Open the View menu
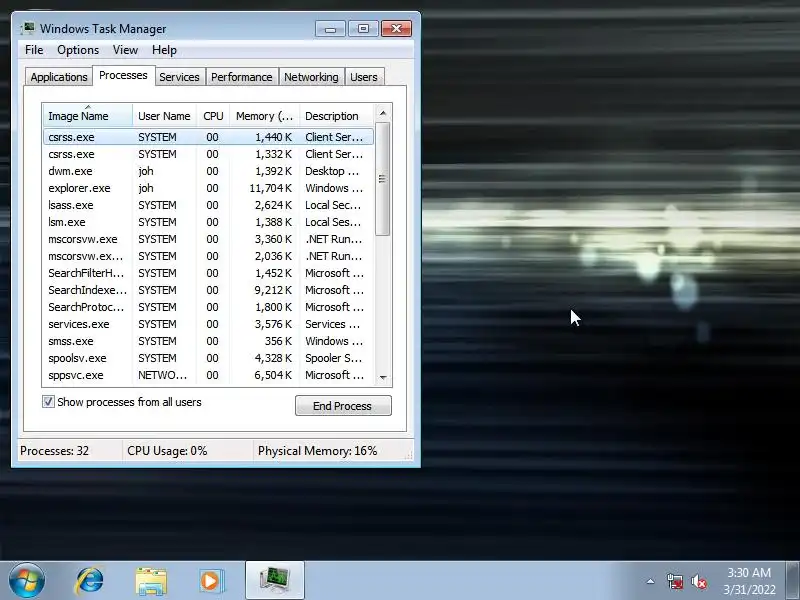This screenshot has width=800, height=600. point(126,50)
